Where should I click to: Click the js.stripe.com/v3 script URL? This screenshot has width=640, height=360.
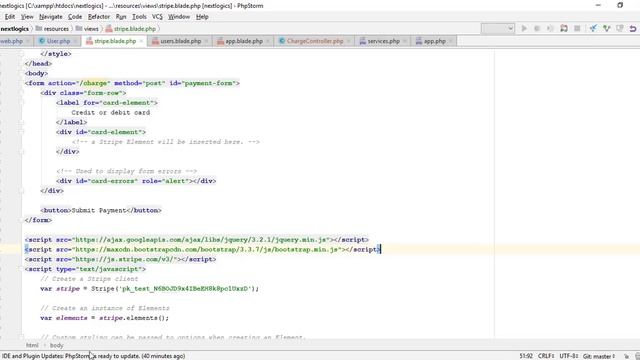[124, 259]
